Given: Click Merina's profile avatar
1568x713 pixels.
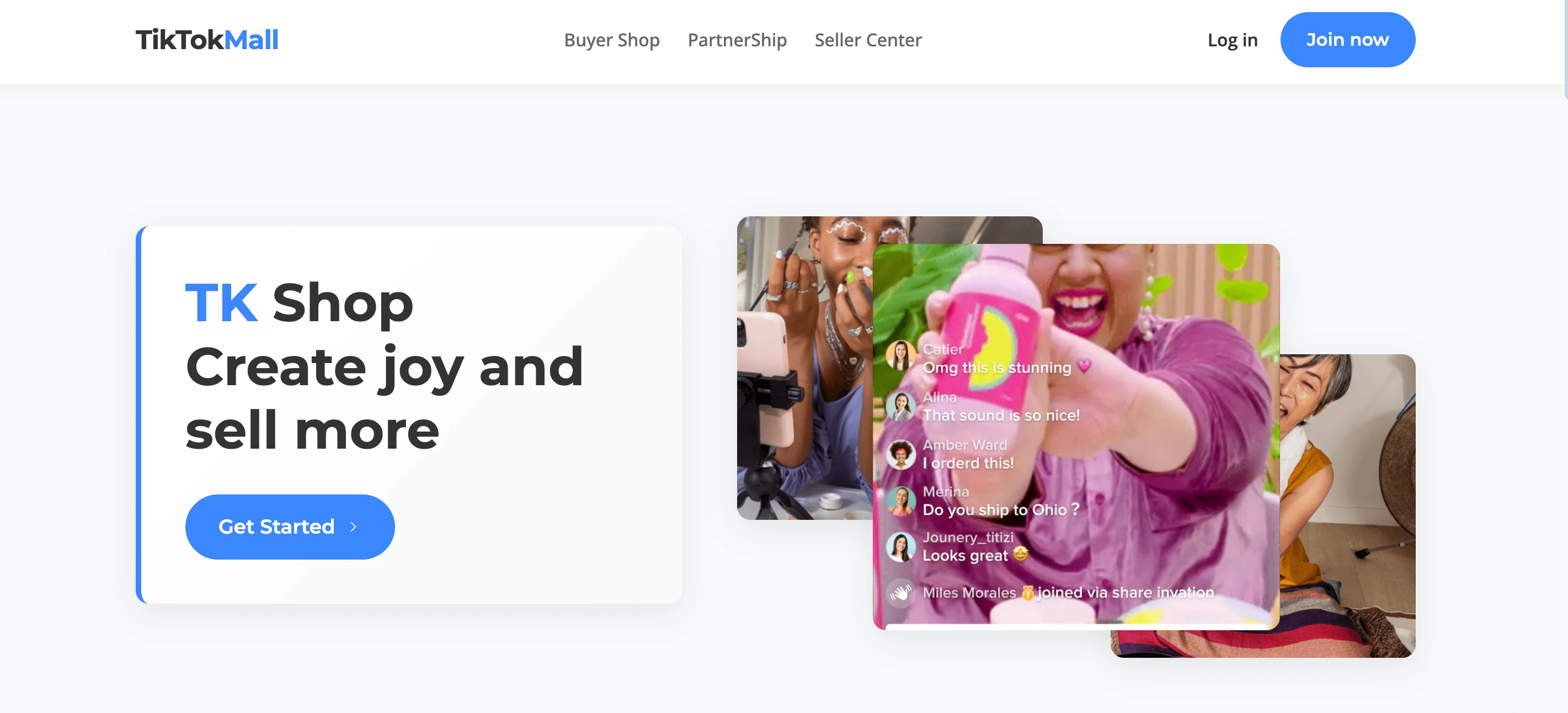Looking at the screenshot, I should [x=900, y=501].
